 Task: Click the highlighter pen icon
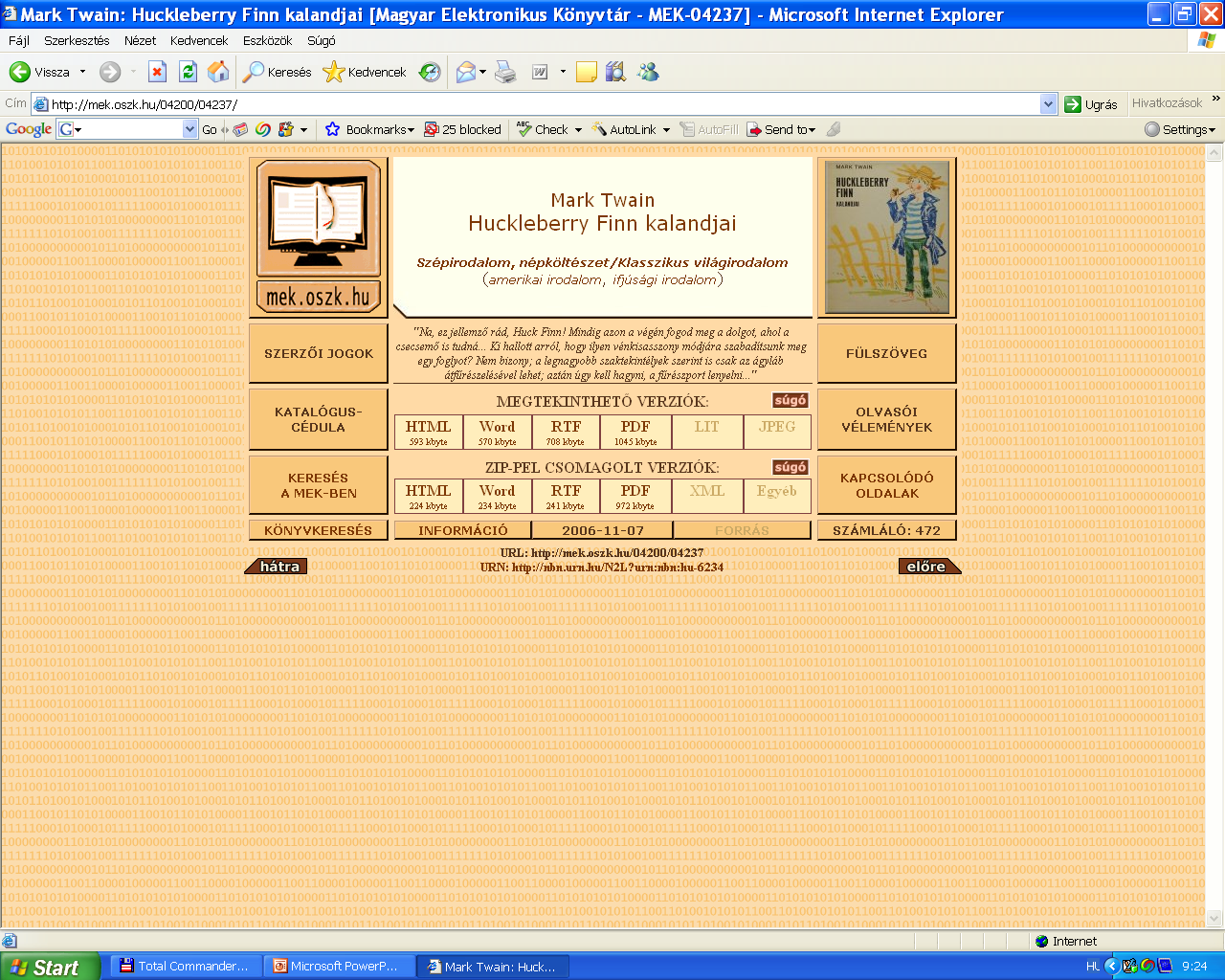[834, 129]
